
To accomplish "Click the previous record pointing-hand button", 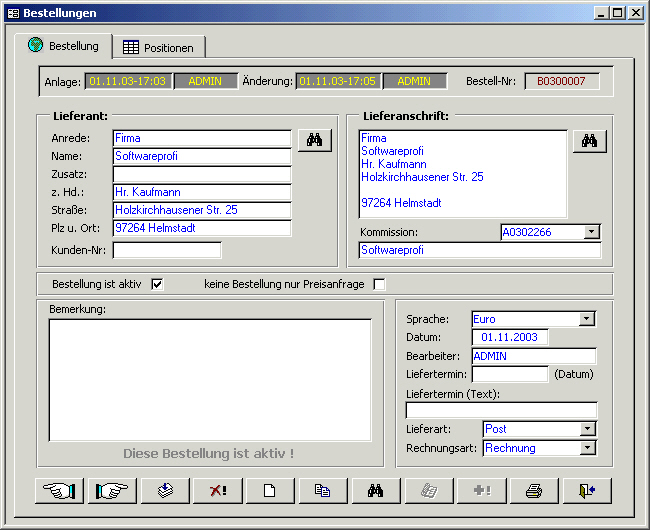I will (x=59, y=491).
